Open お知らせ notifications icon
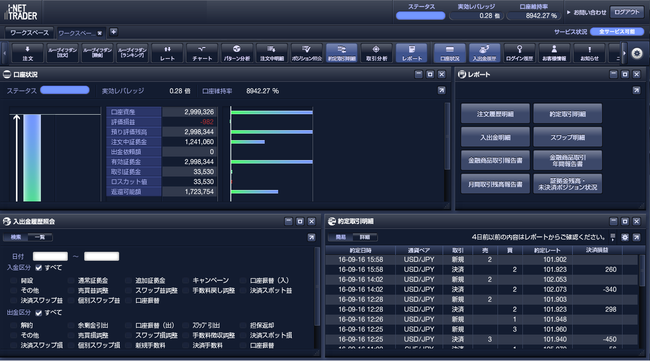 589,53
